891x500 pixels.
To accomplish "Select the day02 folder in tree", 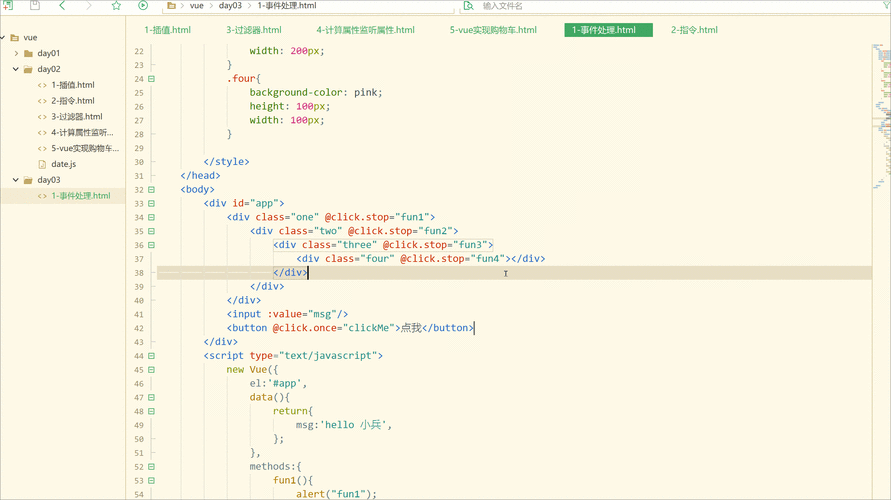I will click(x=48, y=69).
